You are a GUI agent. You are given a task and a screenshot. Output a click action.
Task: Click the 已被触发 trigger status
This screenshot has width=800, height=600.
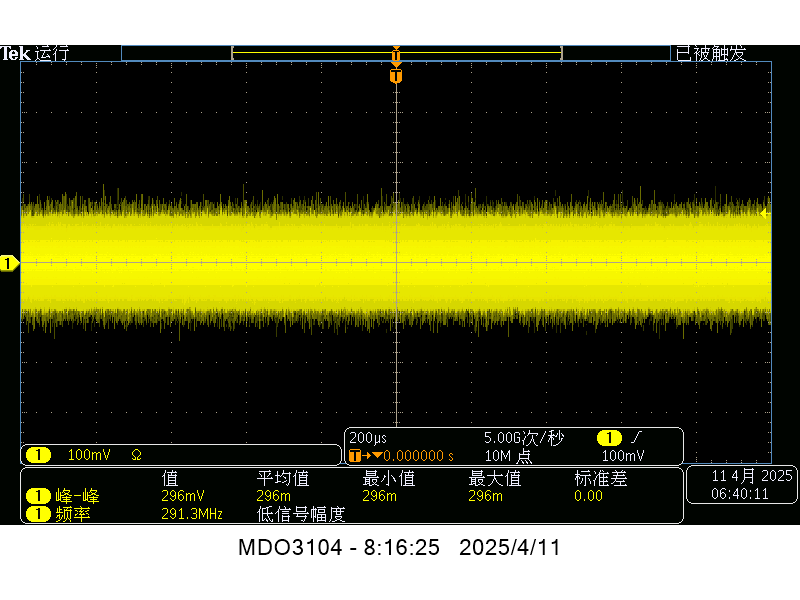click(x=711, y=53)
